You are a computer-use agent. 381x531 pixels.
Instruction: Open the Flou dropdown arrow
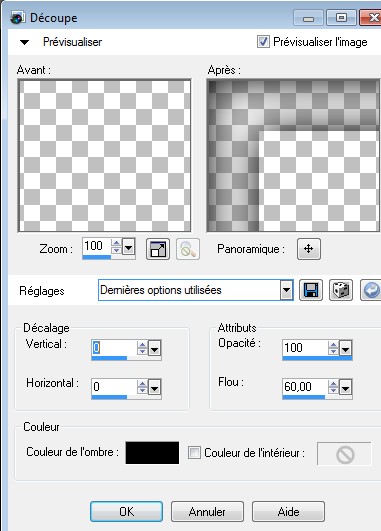point(345,387)
